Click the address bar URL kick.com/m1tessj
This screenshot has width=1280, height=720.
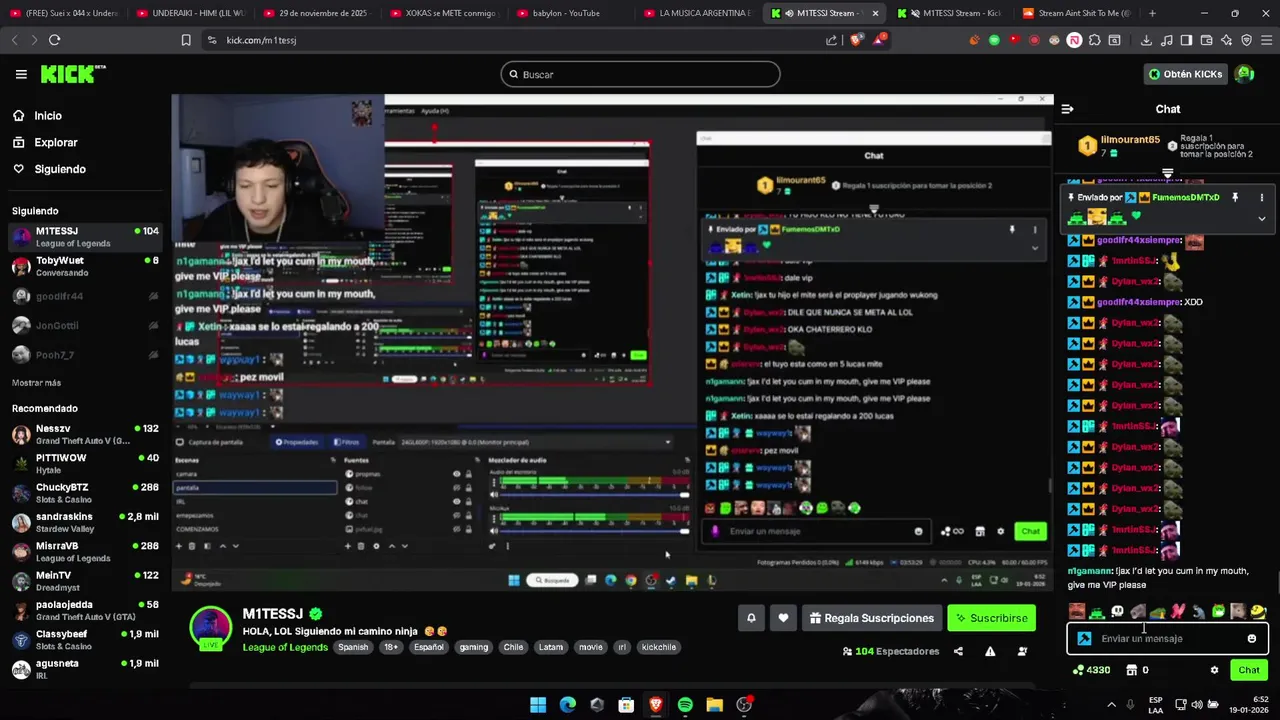click(261, 40)
